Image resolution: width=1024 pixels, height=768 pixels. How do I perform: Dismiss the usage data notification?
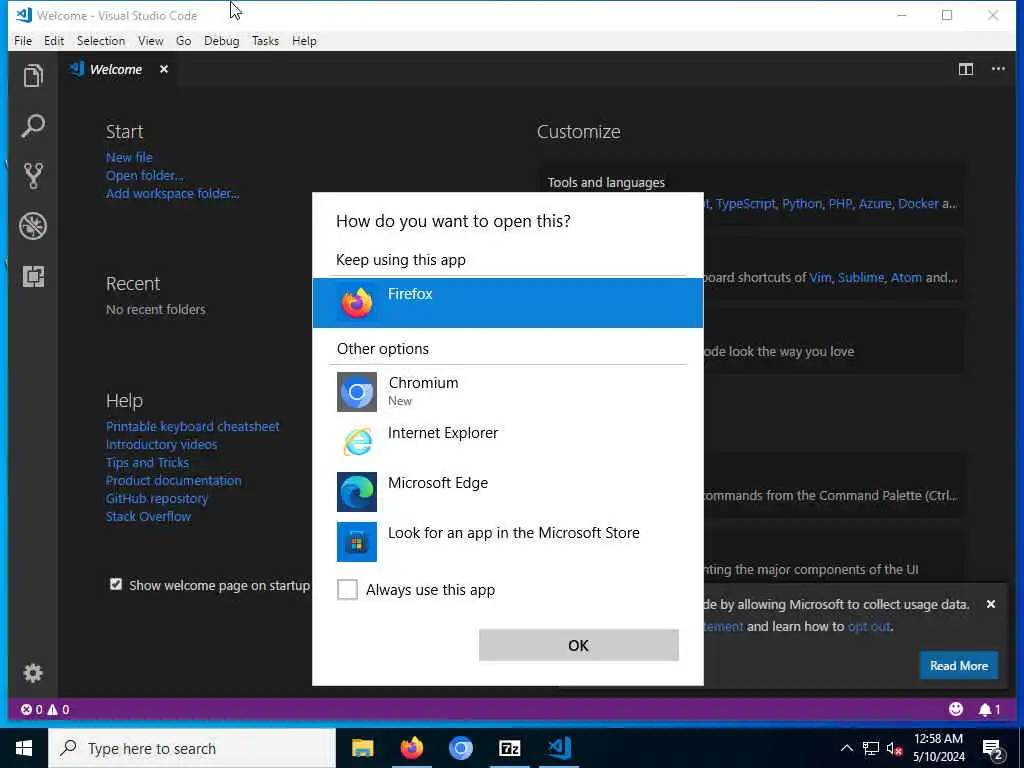pyautogui.click(x=991, y=604)
